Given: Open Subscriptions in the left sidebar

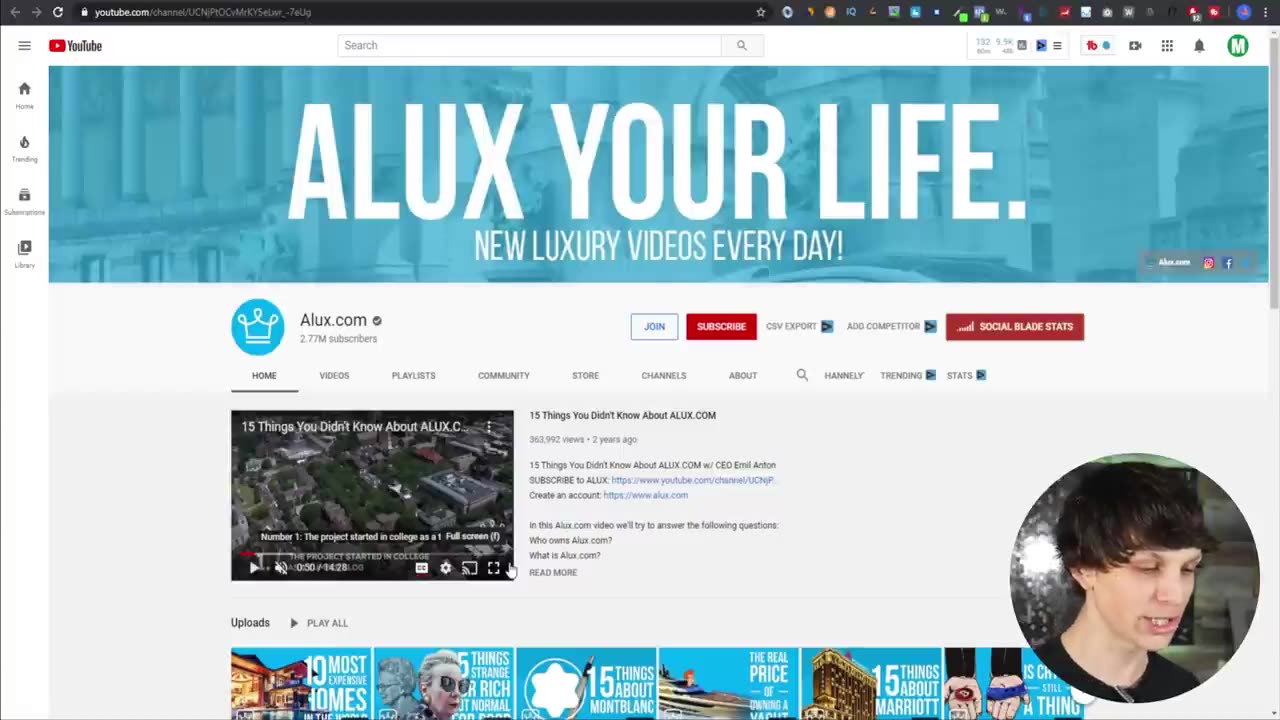Looking at the screenshot, I should [x=24, y=201].
